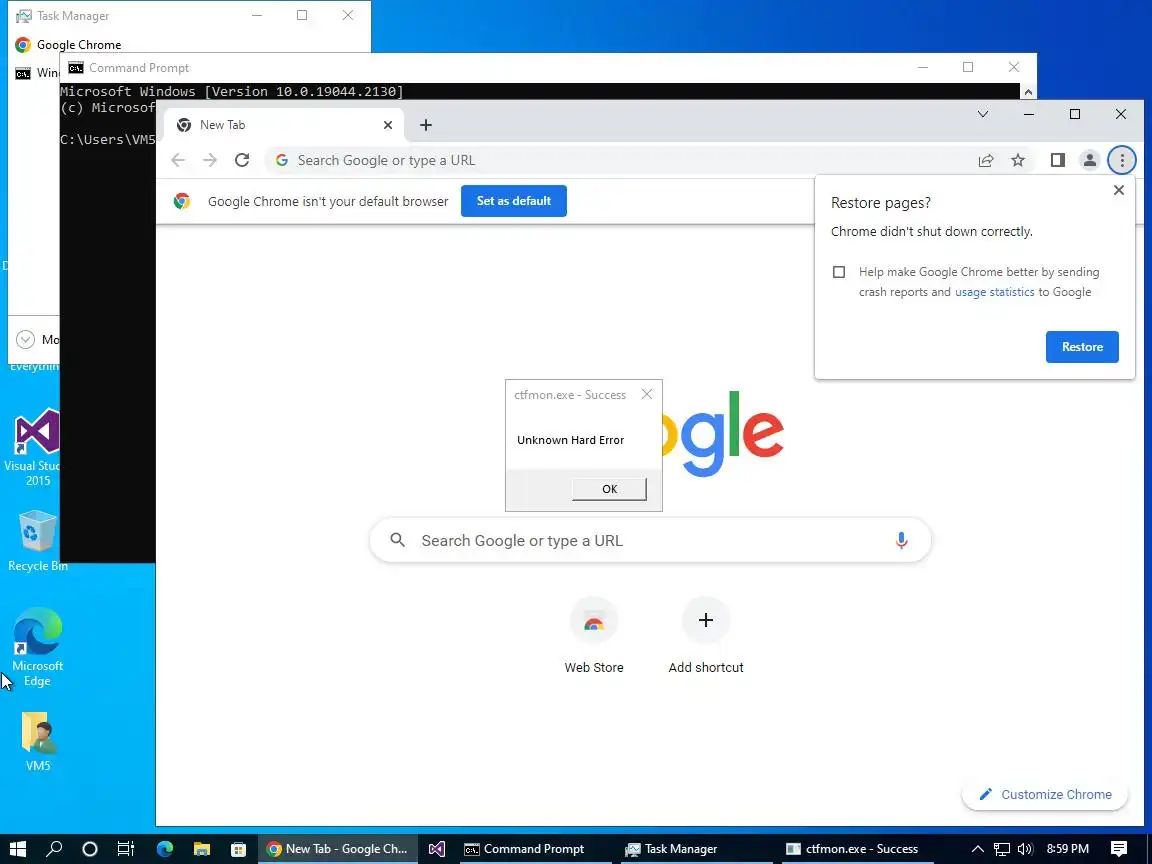The height and width of the screenshot is (864, 1152).
Task: Open Microsoft Store taskbar icon
Action: [238, 849]
